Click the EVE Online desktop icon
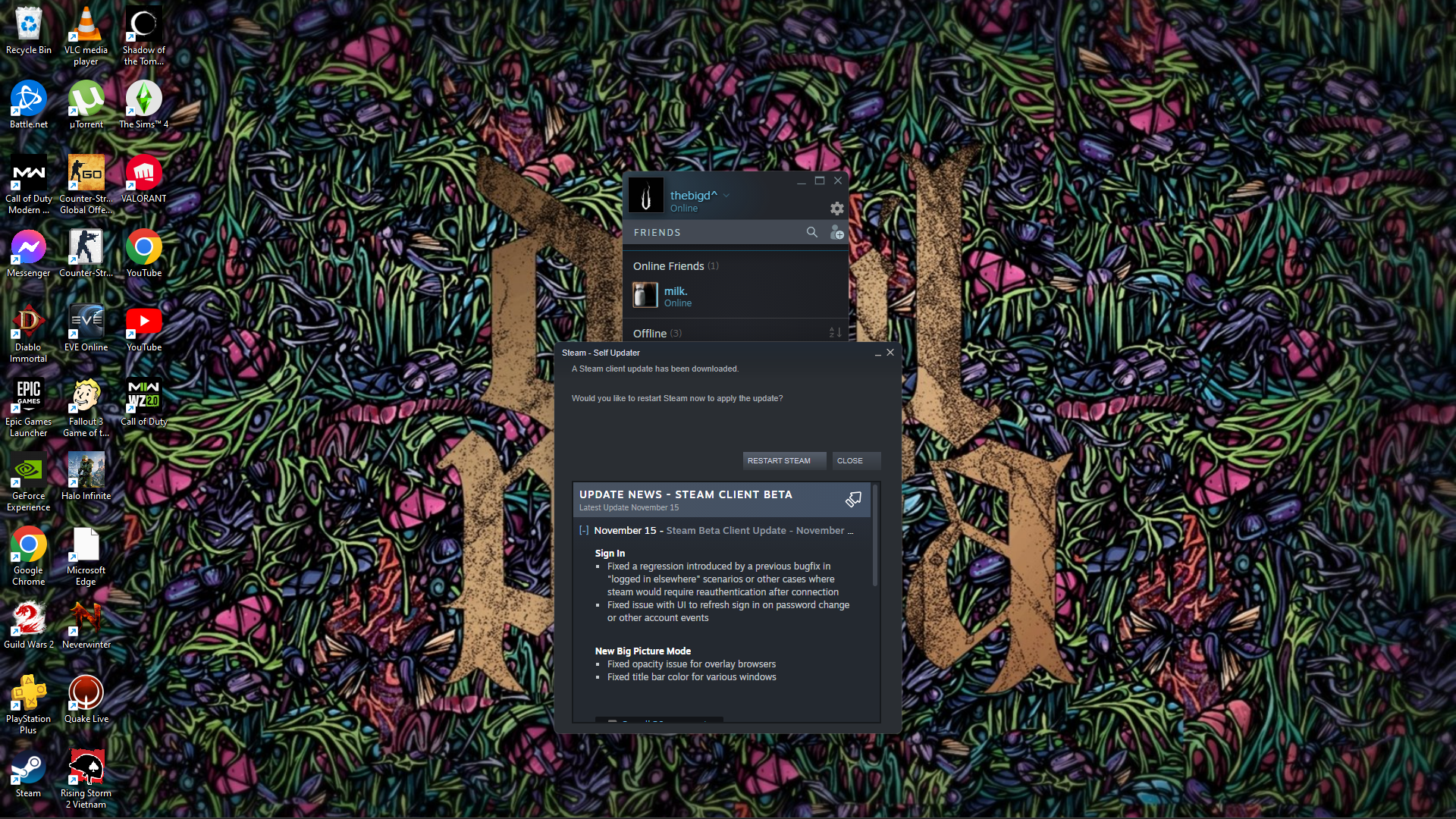Viewport: 1456px width, 819px height. pos(86,328)
